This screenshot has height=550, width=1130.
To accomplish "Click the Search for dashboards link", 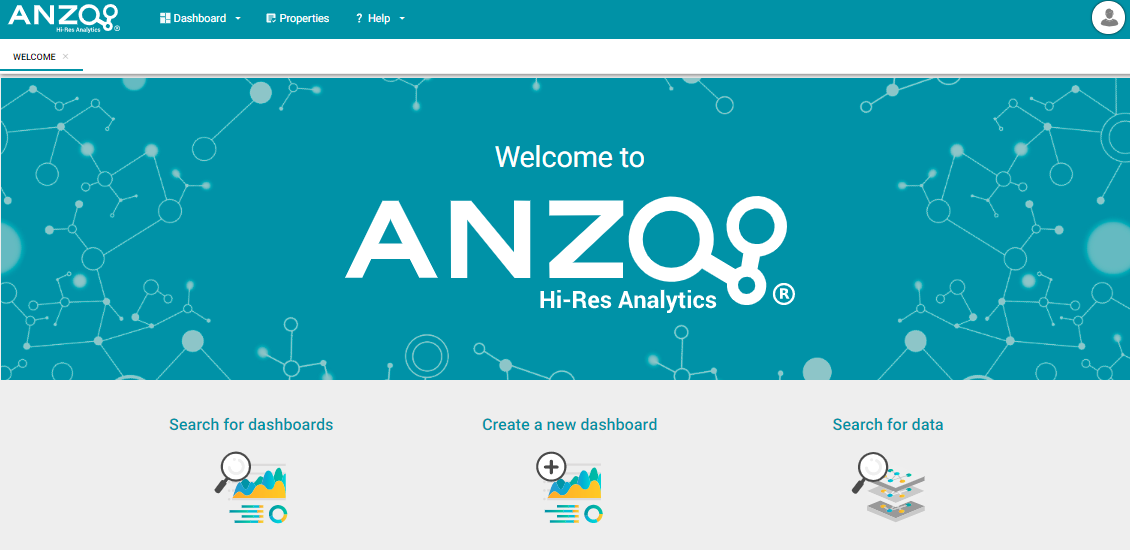I will [251, 425].
